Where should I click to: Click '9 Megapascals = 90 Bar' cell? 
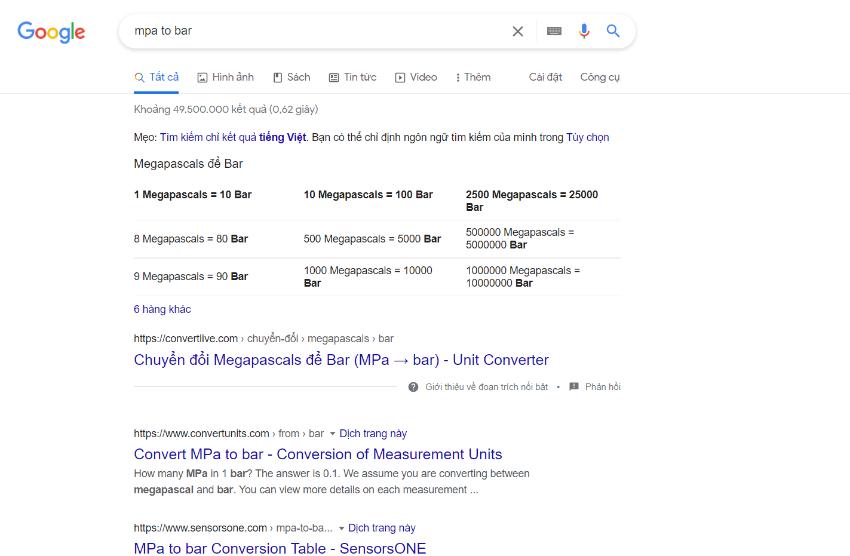point(191,276)
